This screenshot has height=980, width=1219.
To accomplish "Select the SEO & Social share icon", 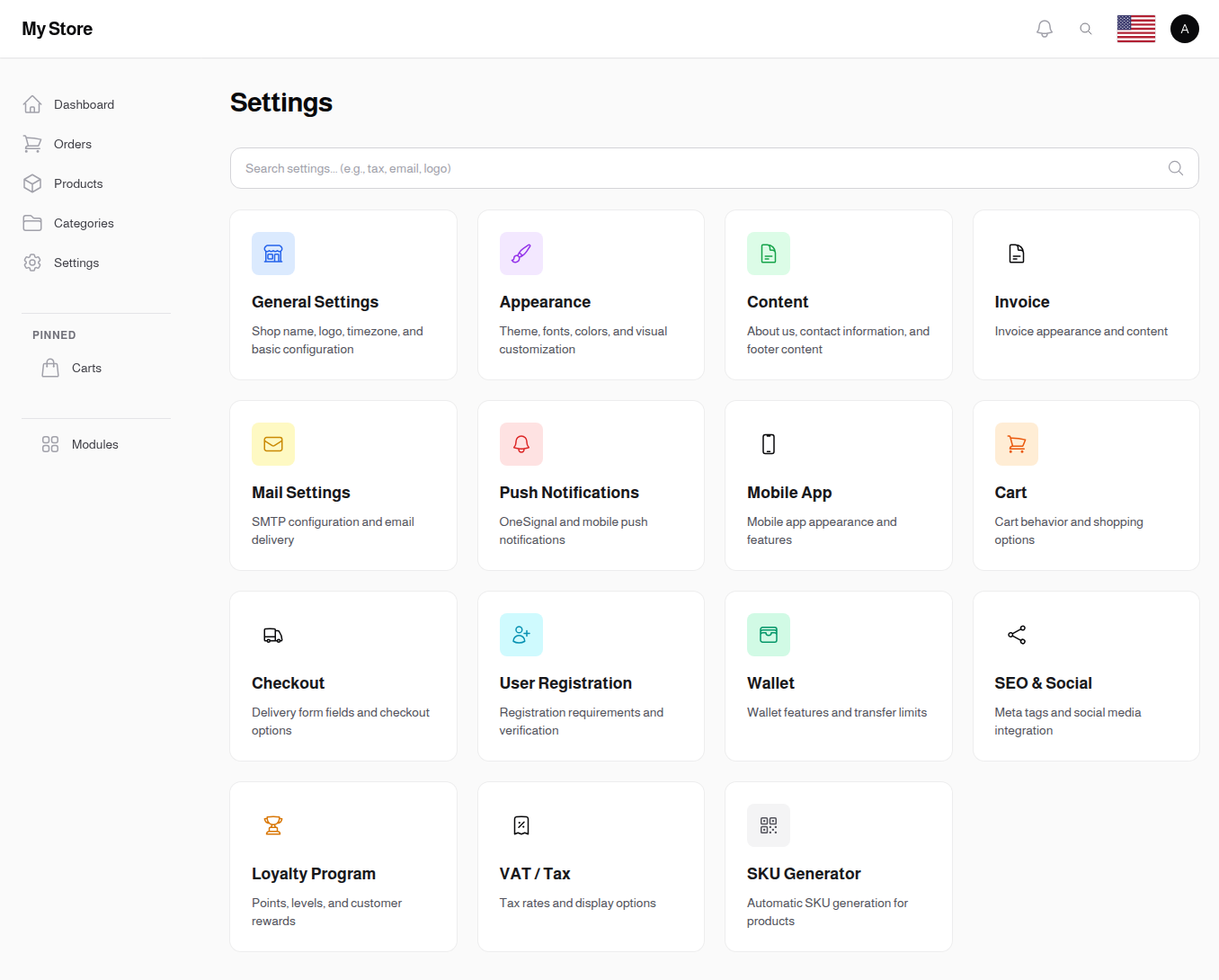I will point(1017,634).
